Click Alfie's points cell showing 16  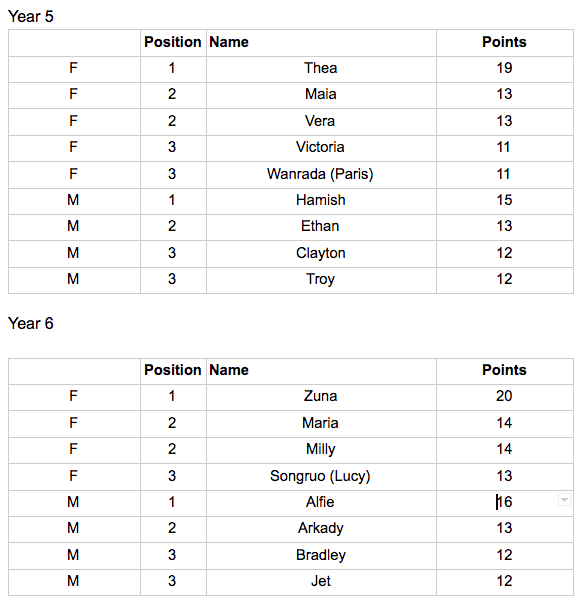pyautogui.click(x=504, y=503)
